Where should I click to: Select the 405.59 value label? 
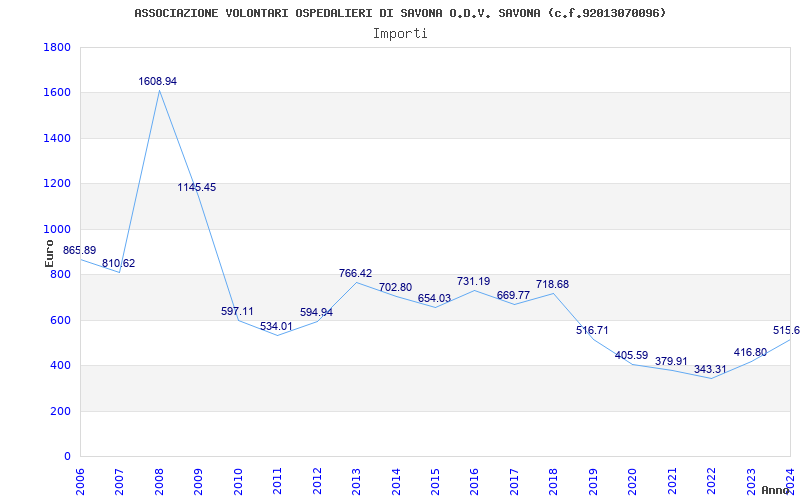pos(632,355)
